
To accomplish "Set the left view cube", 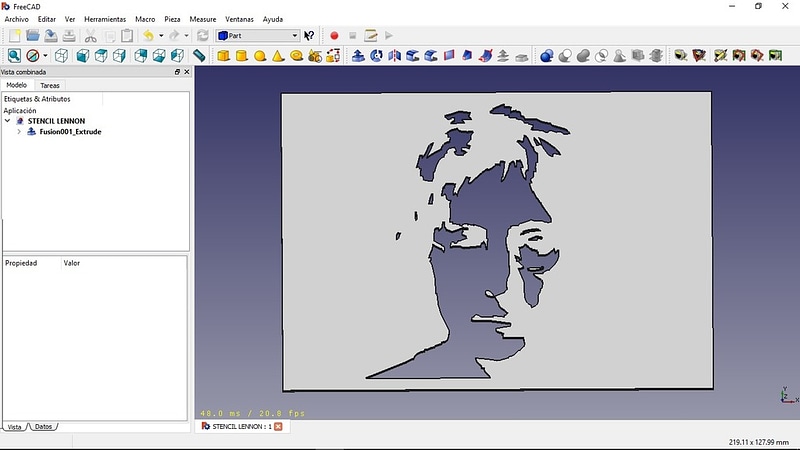I will [x=177, y=56].
